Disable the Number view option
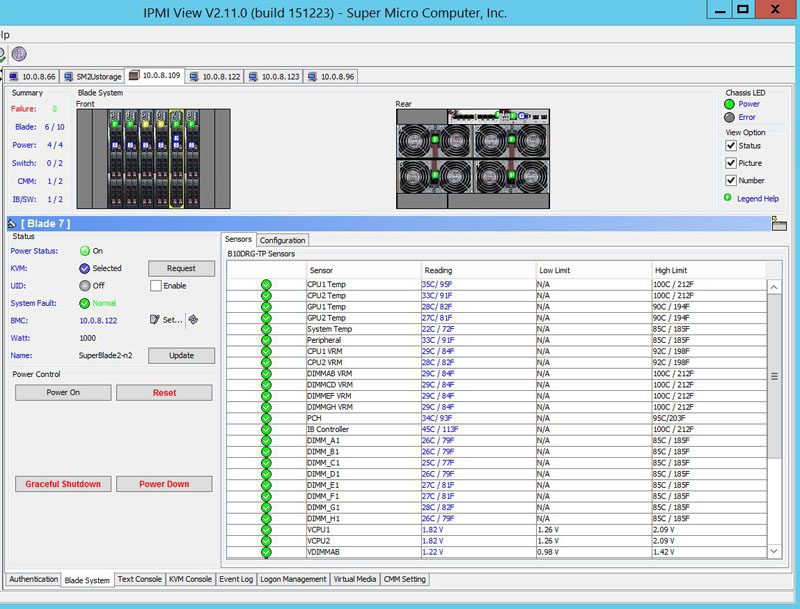Image resolution: width=800 pixels, height=609 pixels. coord(731,181)
